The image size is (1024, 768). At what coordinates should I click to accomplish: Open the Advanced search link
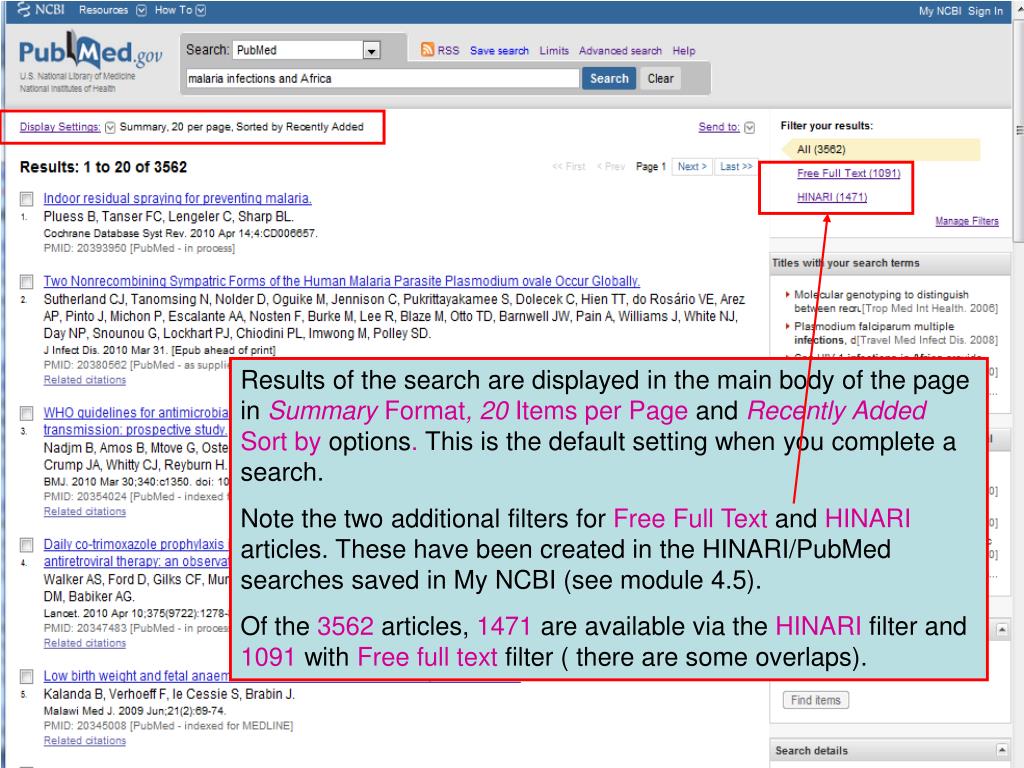pyautogui.click(x=620, y=51)
